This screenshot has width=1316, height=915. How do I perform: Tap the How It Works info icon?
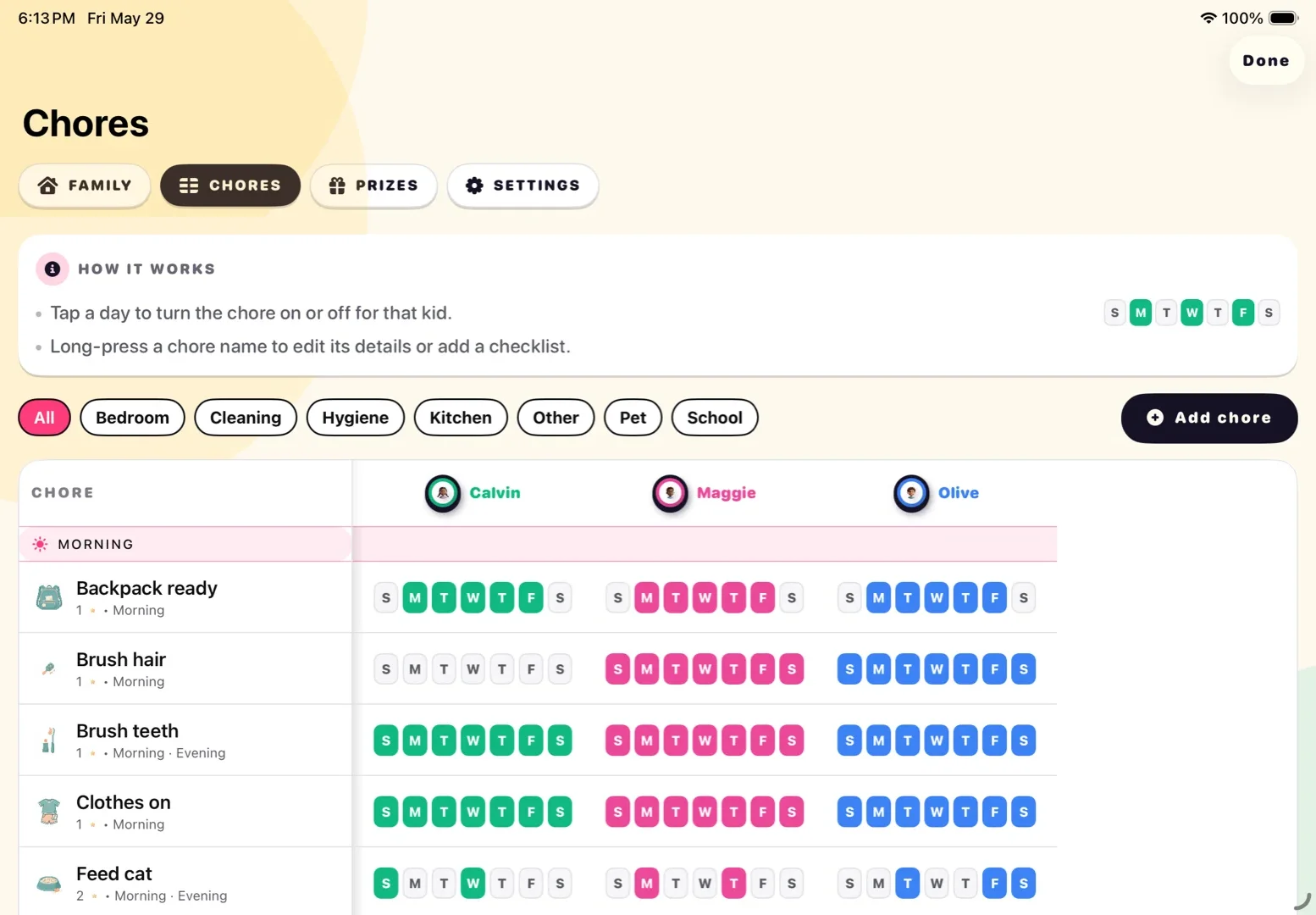(53, 269)
